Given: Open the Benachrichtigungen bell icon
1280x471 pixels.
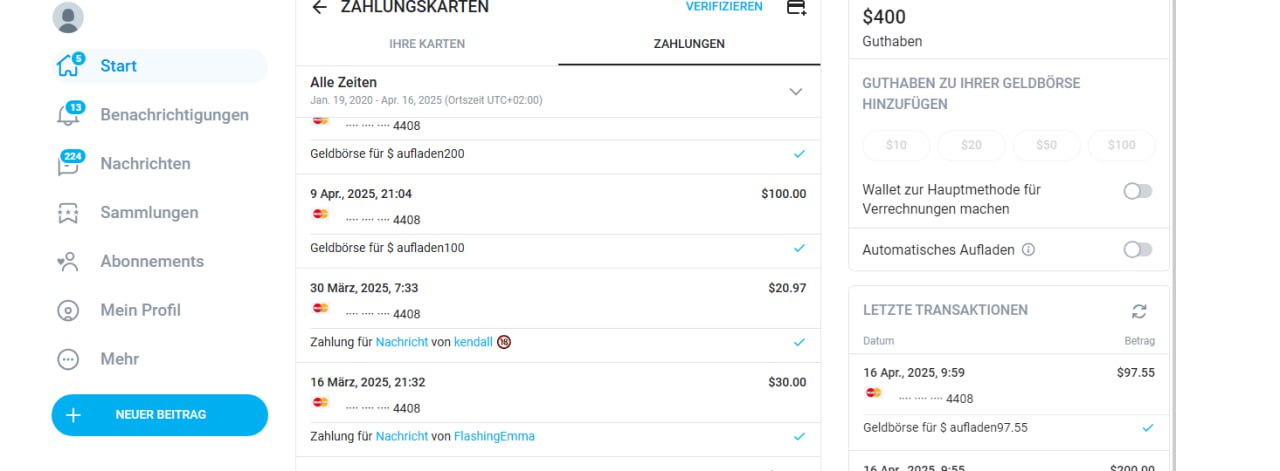Looking at the screenshot, I should click(68, 115).
